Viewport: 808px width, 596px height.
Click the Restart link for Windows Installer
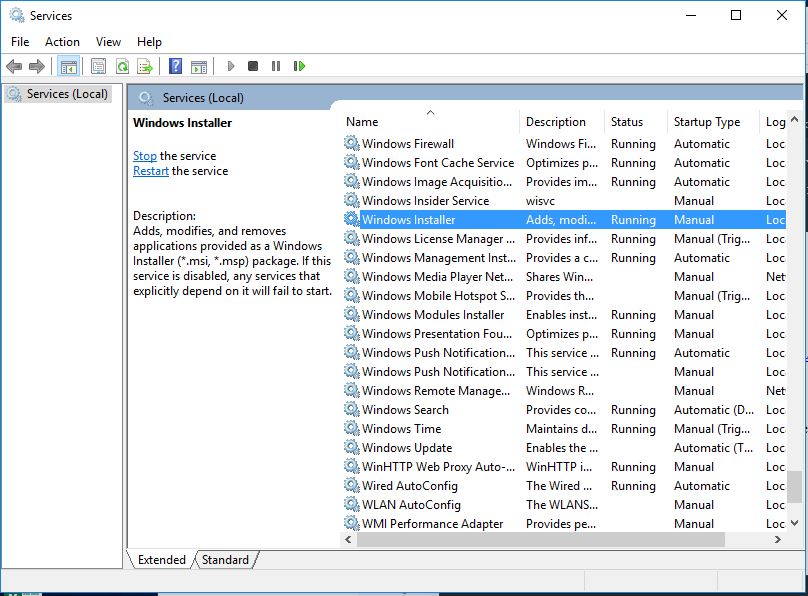pyautogui.click(x=150, y=171)
